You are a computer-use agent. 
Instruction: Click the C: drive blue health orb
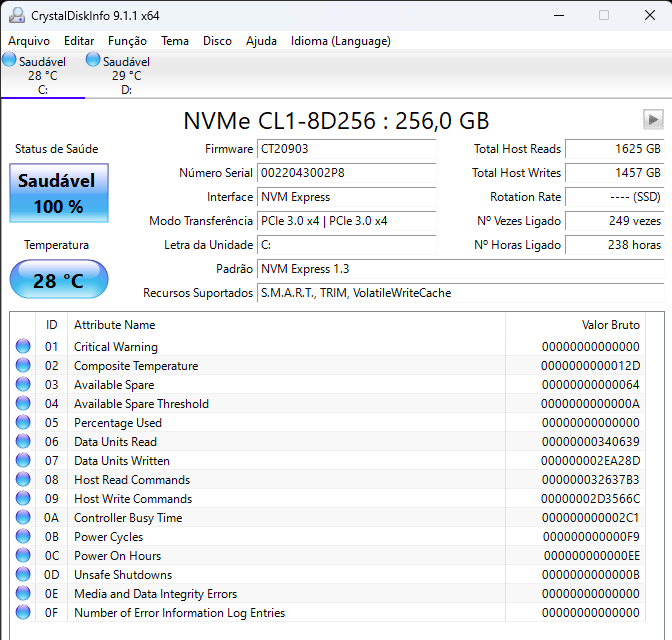click(x=9, y=59)
